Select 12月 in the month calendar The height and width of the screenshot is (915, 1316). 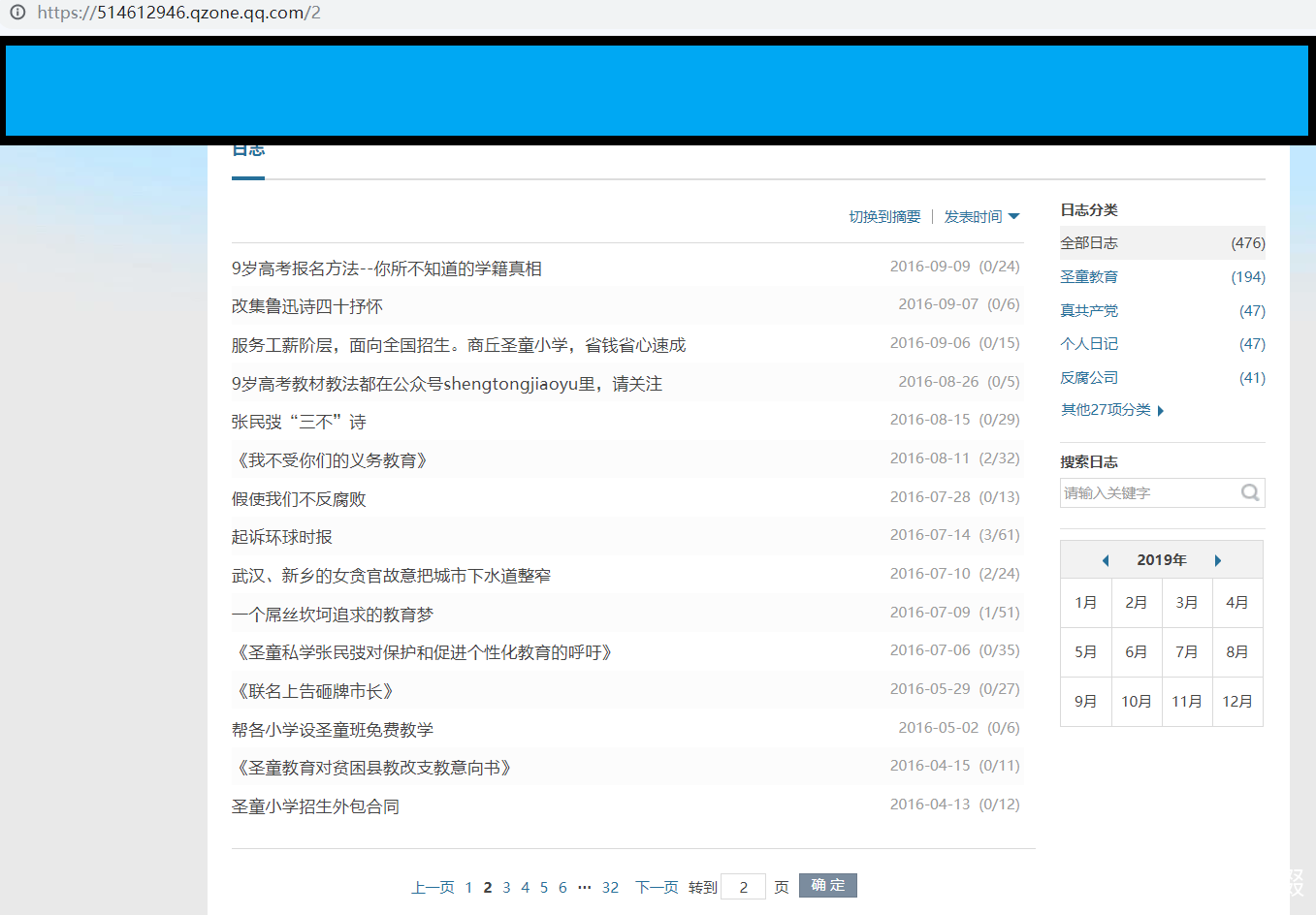pyautogui.click(x=1237, y=702)
